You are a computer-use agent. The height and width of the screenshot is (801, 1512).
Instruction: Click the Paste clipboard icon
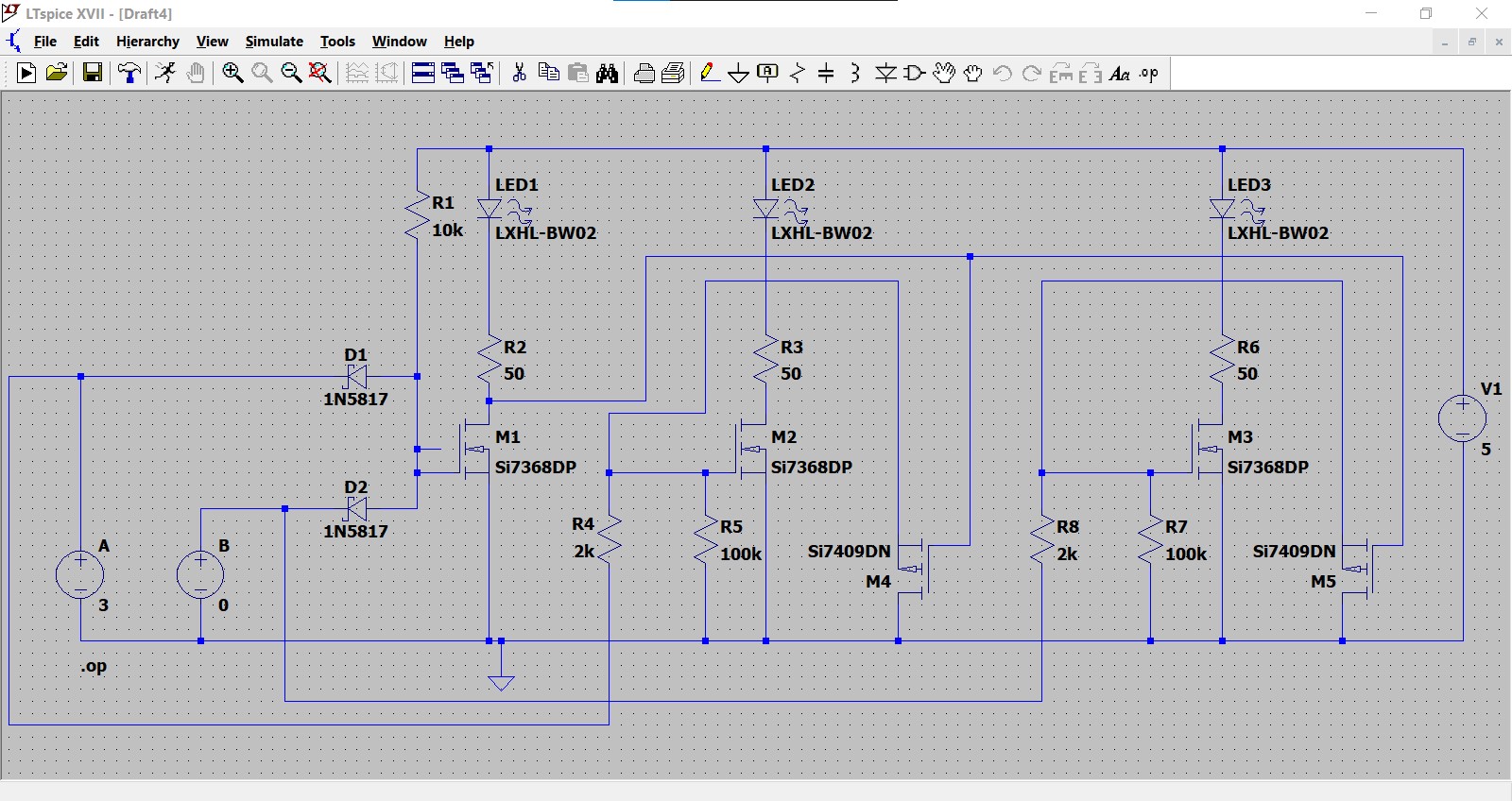[578, 73]
